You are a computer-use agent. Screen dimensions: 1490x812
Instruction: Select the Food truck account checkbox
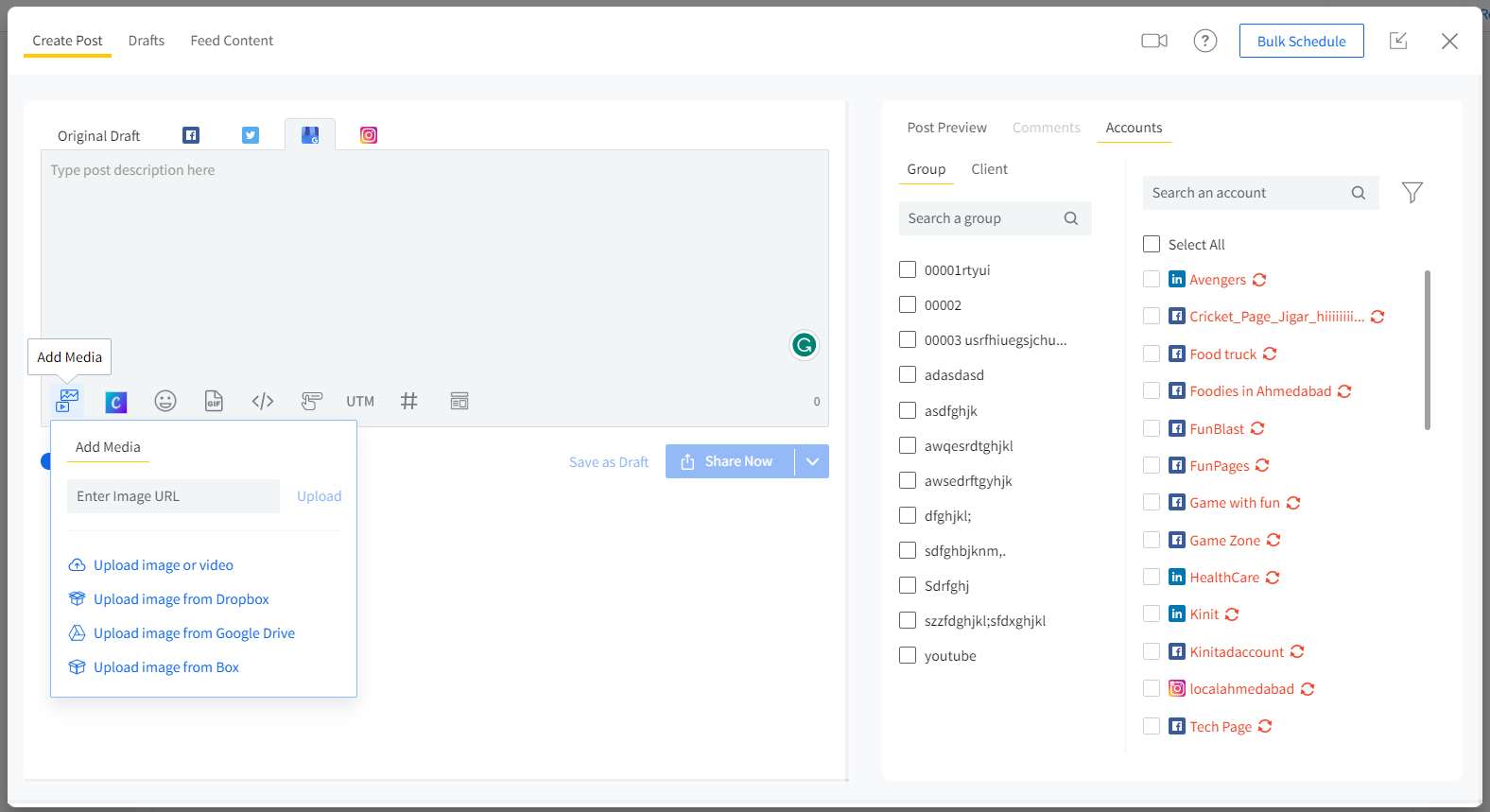click(1152, 354)
